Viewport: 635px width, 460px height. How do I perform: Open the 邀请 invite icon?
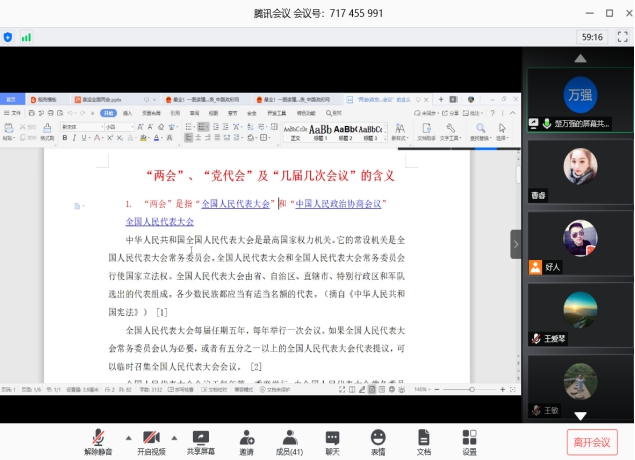pos(246,441)
